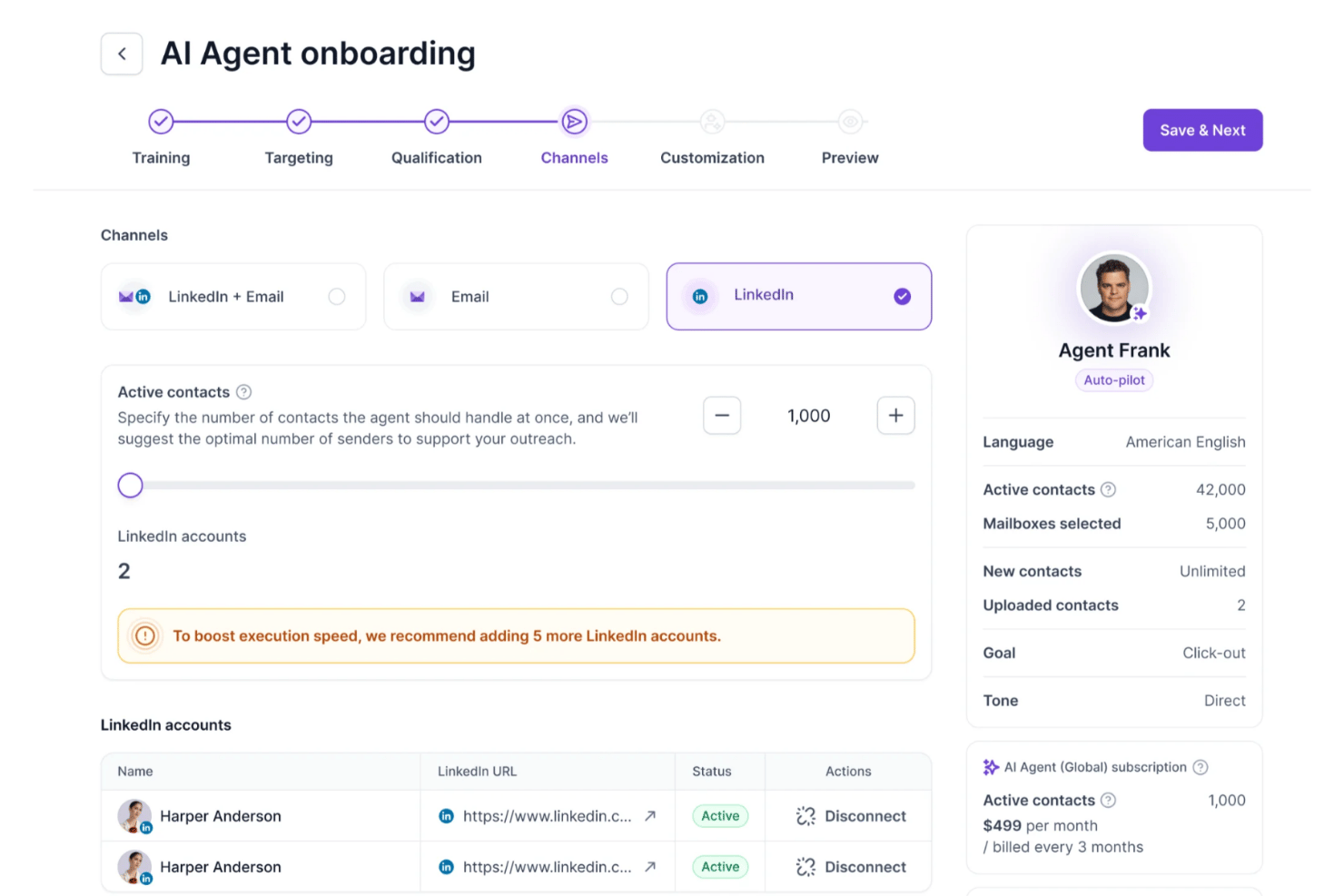The image size is (1344, 896).
Task: Select the LinkedIn channel radio option
Action: tap(799, 297)
